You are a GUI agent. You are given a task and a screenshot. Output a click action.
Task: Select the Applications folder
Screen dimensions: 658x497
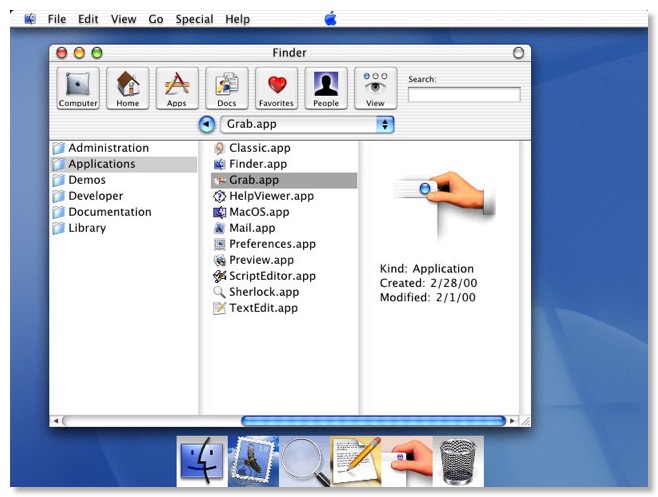124,164
